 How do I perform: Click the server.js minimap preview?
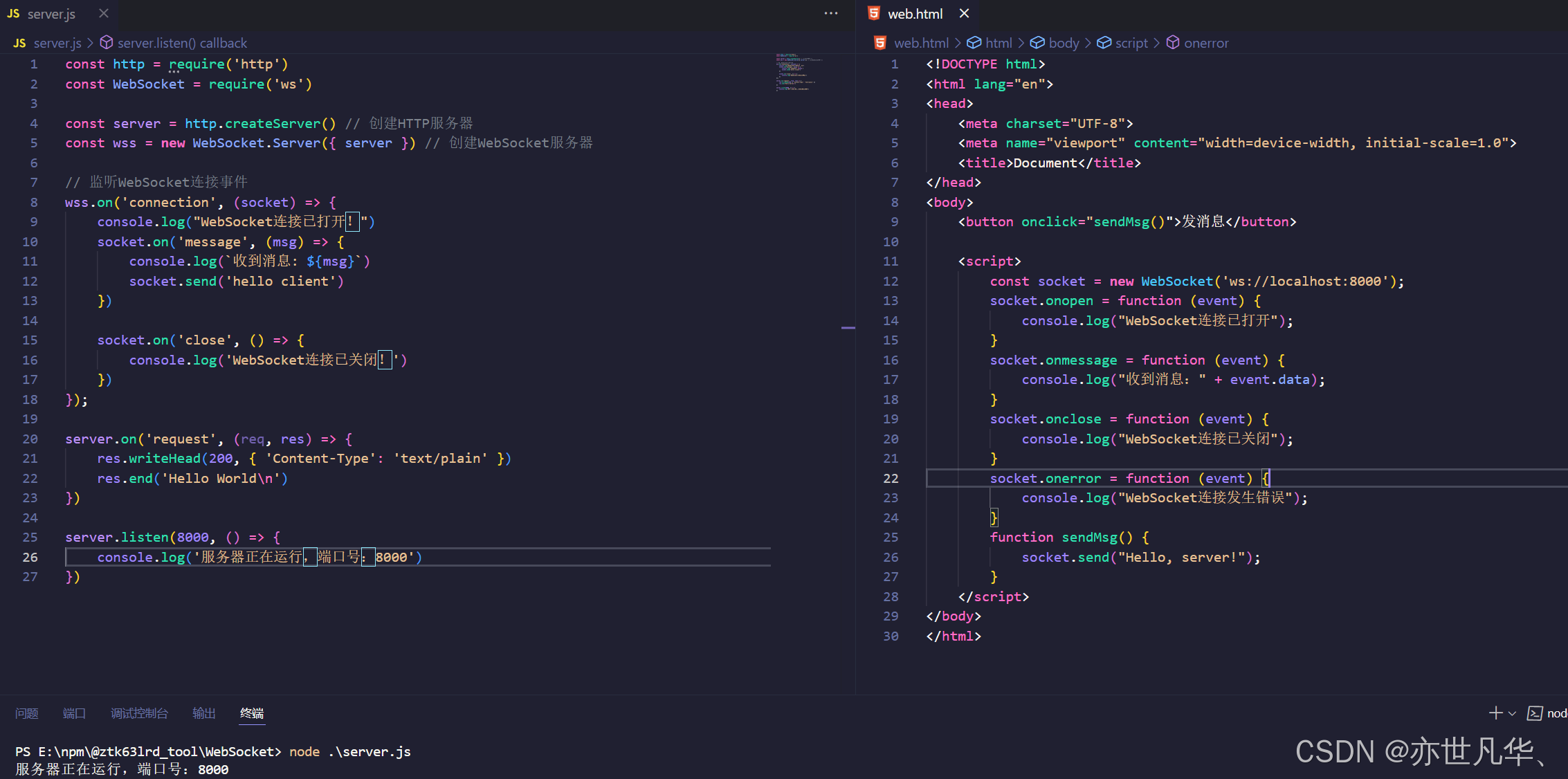[799, 72]
